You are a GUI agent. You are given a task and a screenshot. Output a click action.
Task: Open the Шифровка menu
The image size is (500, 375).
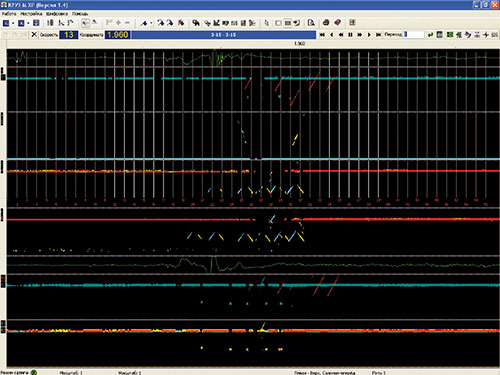(x=57, y=14)
